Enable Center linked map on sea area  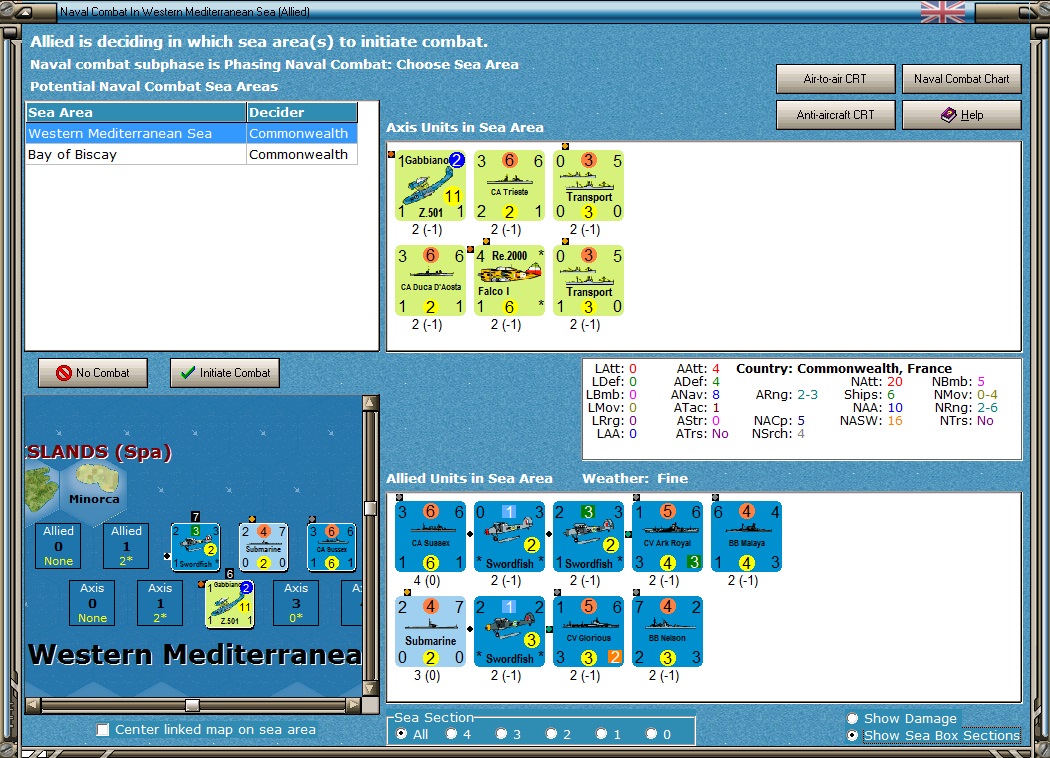click(102, 730)
